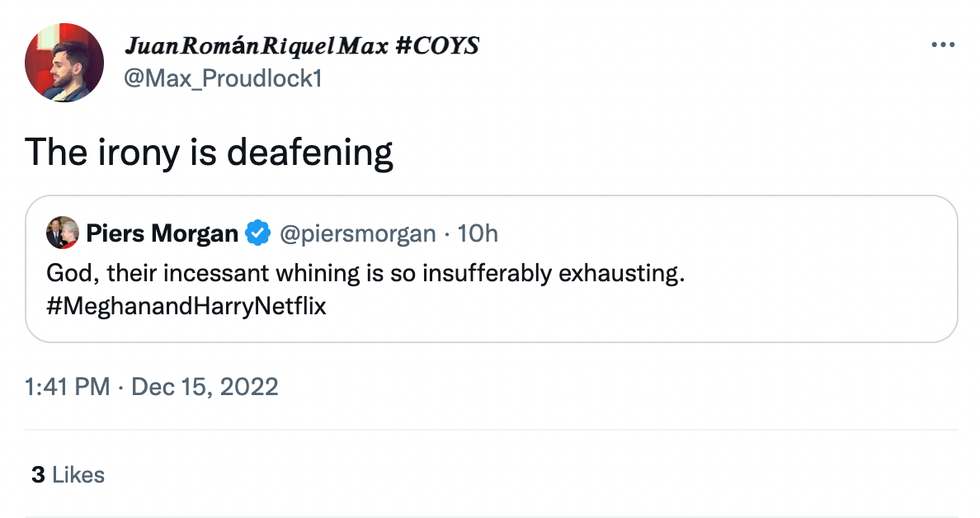The image size is (980, 518).
Task: Click the Likes label text
Action: [78, 475]
